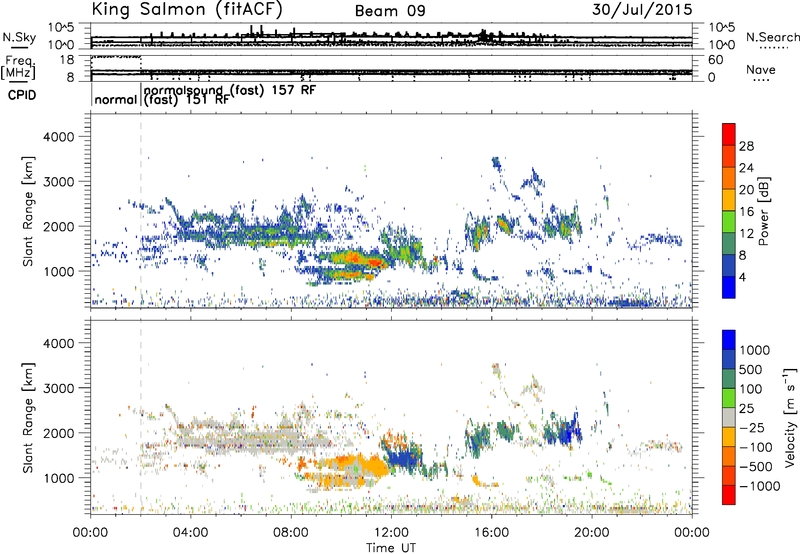Pick the yellow -25 to -100 Velocity segment

pyautogui.click(x=729, y=437)
